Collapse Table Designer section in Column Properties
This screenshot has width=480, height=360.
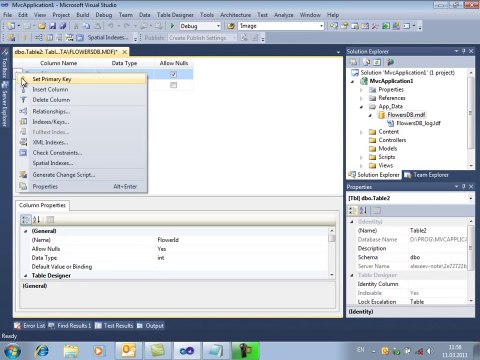click(26, 276)
